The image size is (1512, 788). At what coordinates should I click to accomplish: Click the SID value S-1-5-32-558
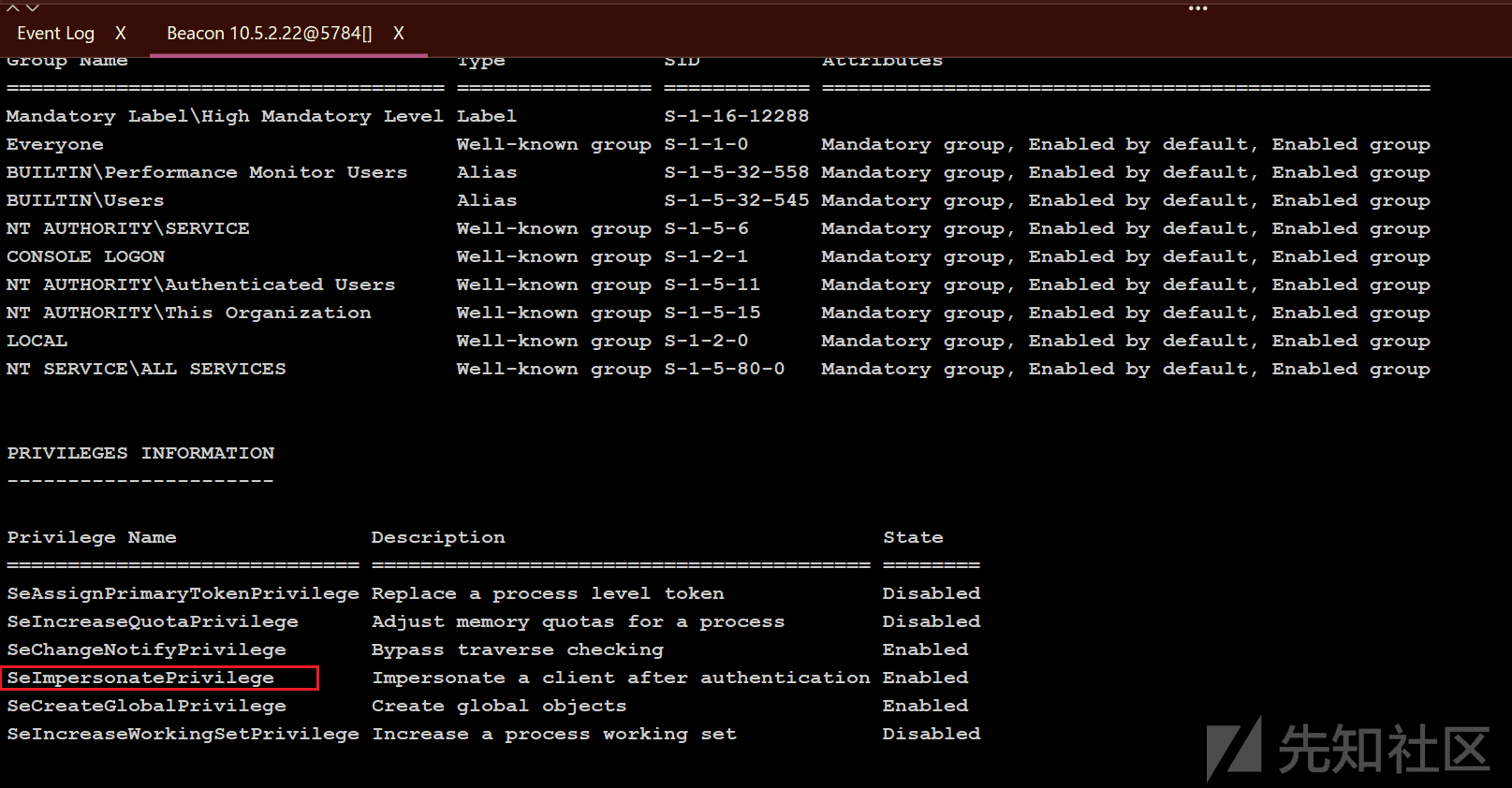pos(737,172)
